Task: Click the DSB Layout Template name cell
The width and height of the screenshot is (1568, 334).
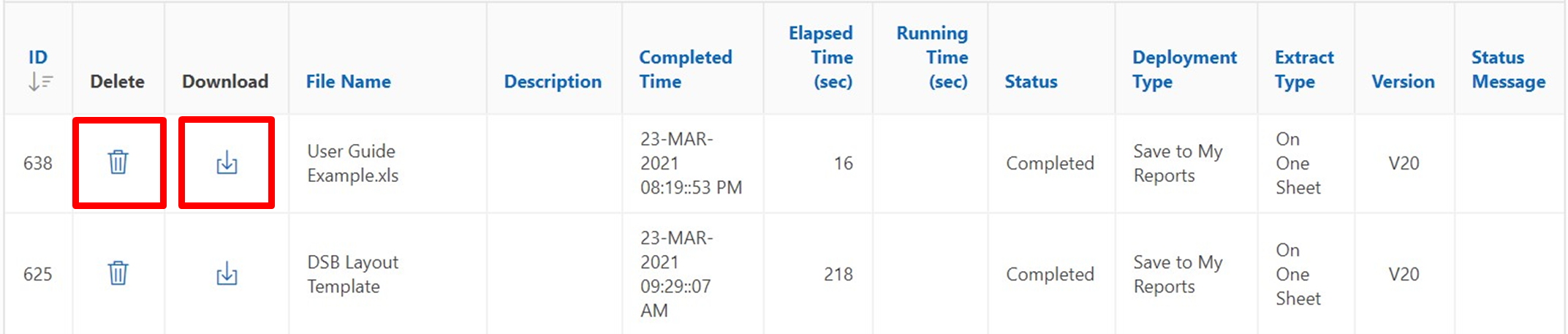Action: (x=352, y=274)
